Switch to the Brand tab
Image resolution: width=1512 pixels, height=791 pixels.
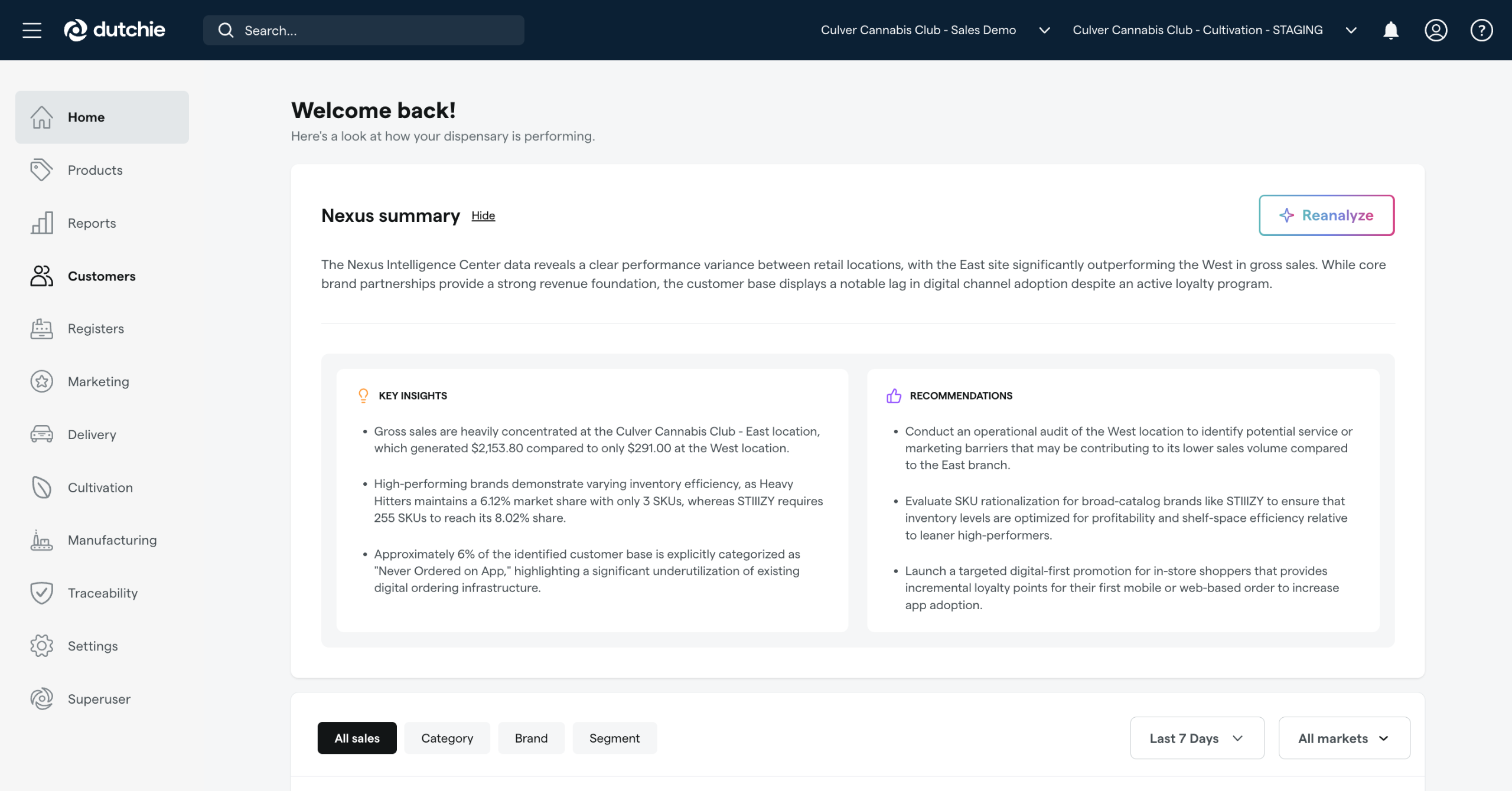531,738
